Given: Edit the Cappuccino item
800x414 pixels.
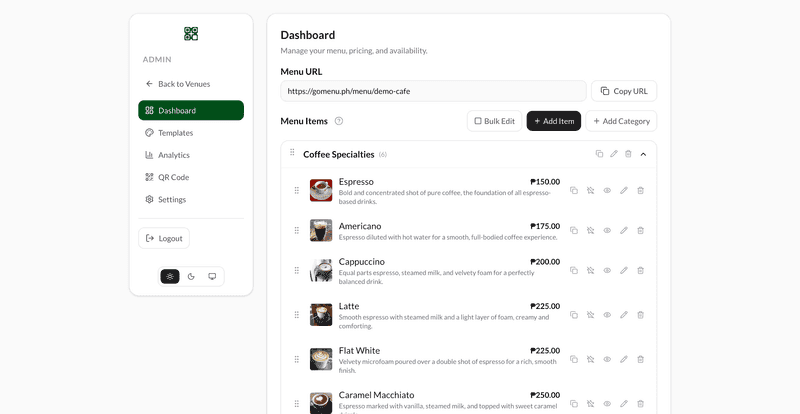Looking at the screenshot, I should [623, 270].
